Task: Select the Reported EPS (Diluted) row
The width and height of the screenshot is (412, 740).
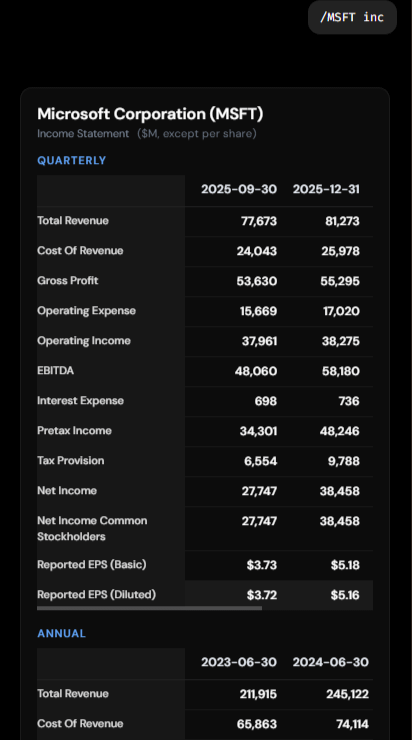Action: 205,595
